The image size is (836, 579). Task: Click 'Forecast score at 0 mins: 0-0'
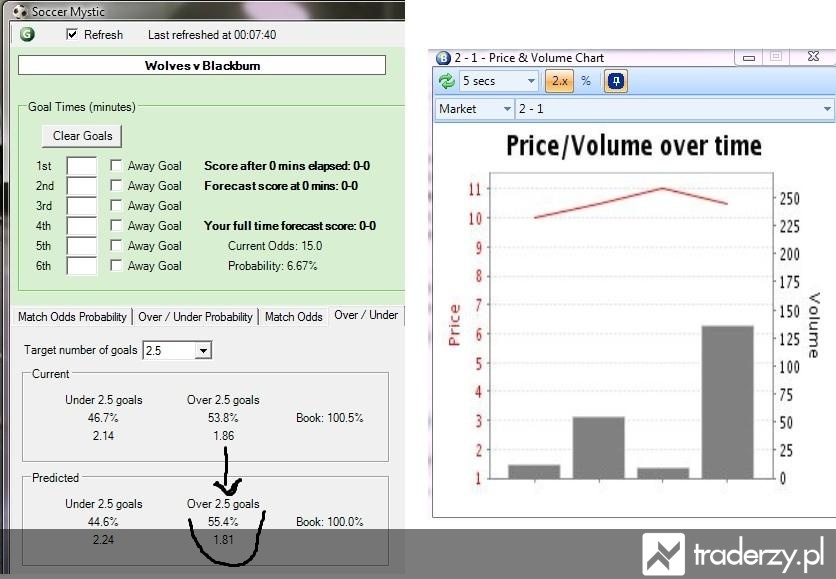click(x=281, y=186)
